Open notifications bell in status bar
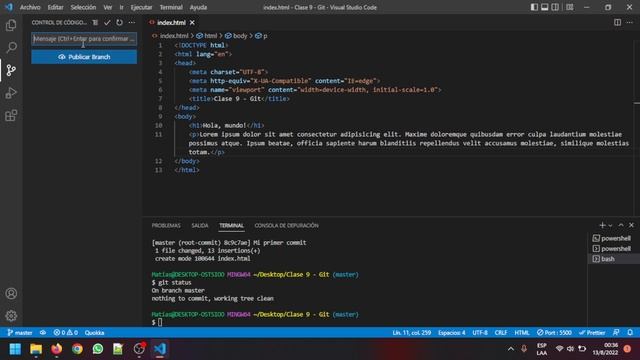Image resolution: width=640 pixels, height=360 pixels. click(630, 333)
